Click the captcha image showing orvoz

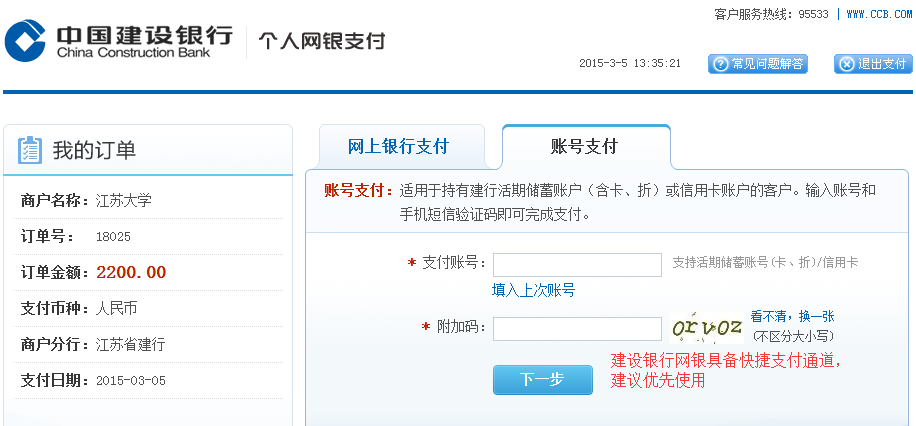click(707, 328)
